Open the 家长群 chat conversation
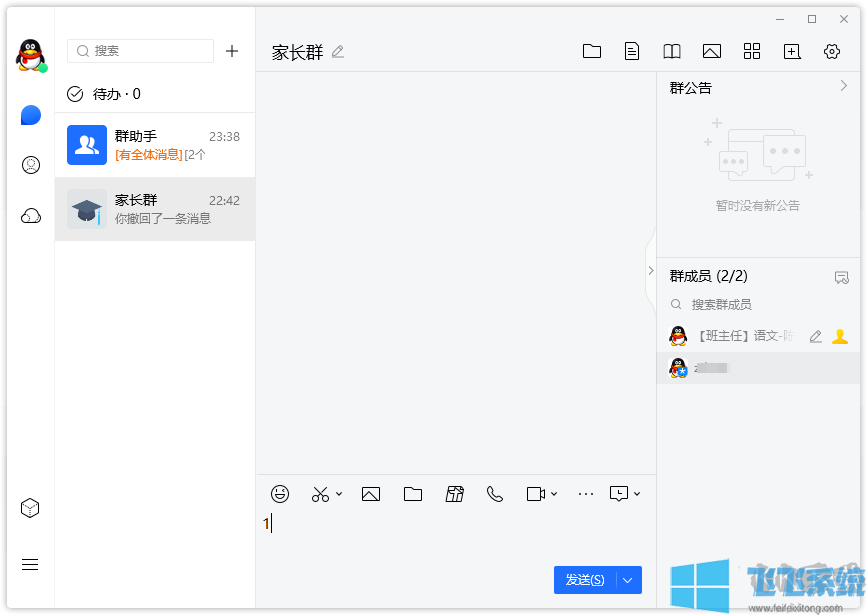867x615 pixels. pyautogui.click(x=155, y=208)
